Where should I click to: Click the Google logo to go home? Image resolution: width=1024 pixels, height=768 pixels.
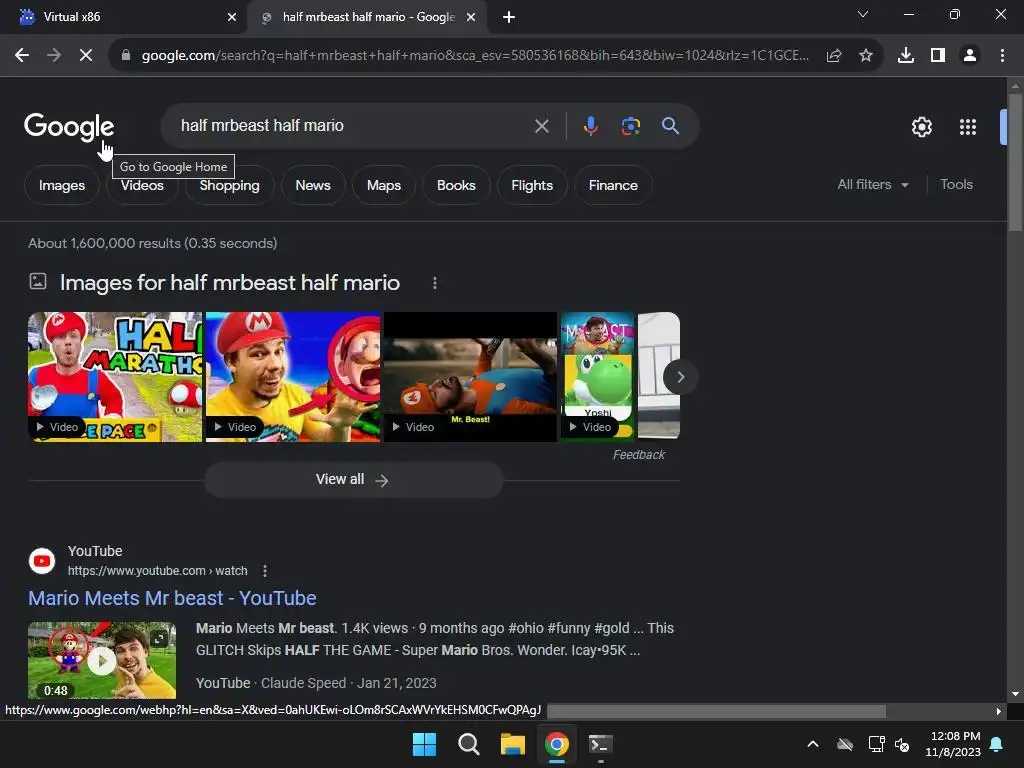(x=69, y=126)
